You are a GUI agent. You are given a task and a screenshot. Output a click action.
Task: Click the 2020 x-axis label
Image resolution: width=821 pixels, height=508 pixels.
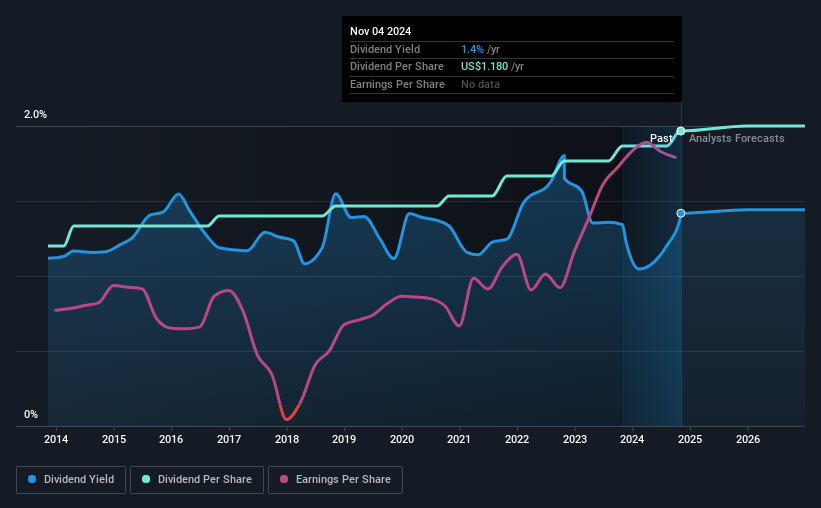click(x=402, y=439)
